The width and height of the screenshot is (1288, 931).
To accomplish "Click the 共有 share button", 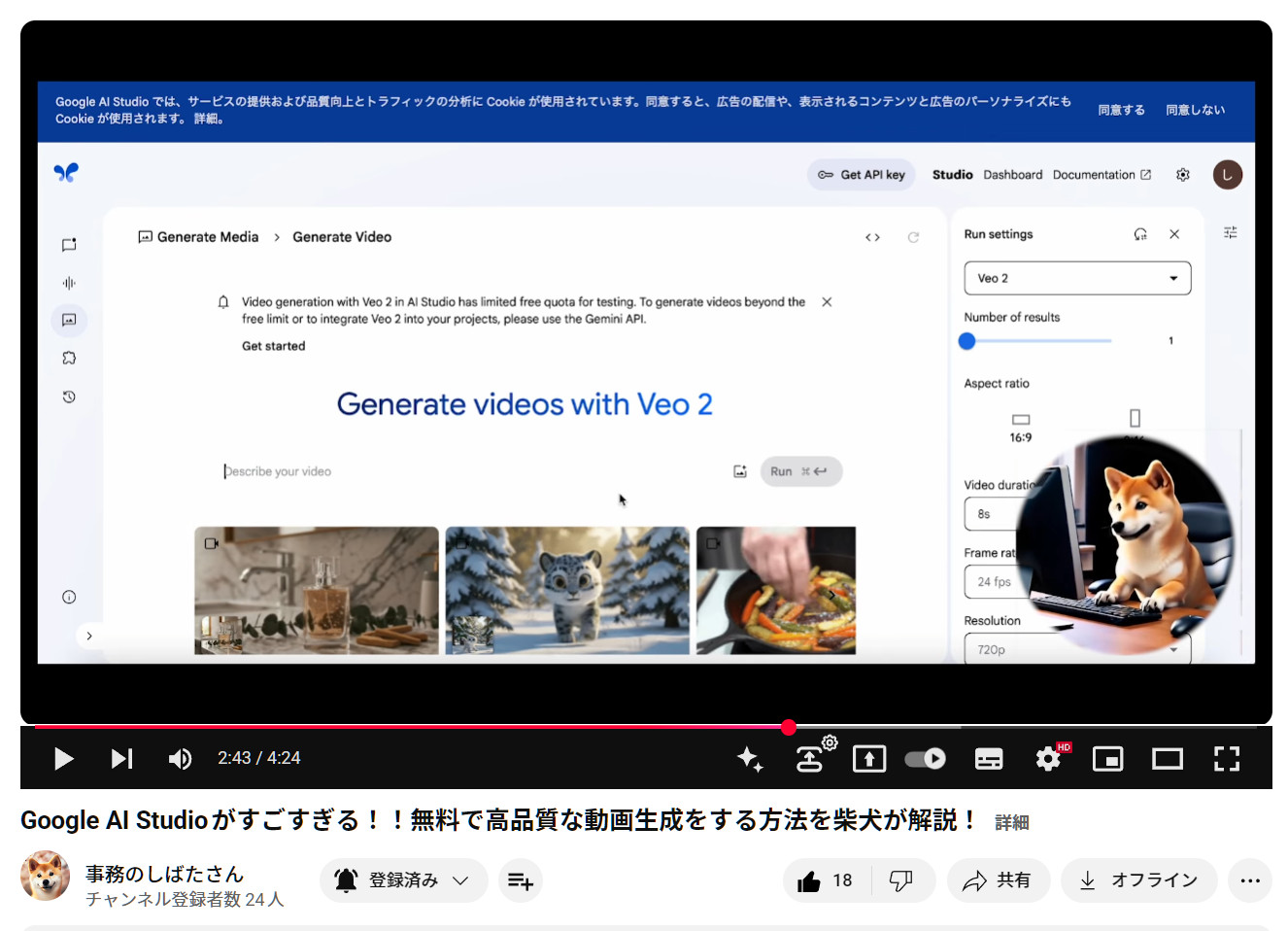I will coord(999,880).
